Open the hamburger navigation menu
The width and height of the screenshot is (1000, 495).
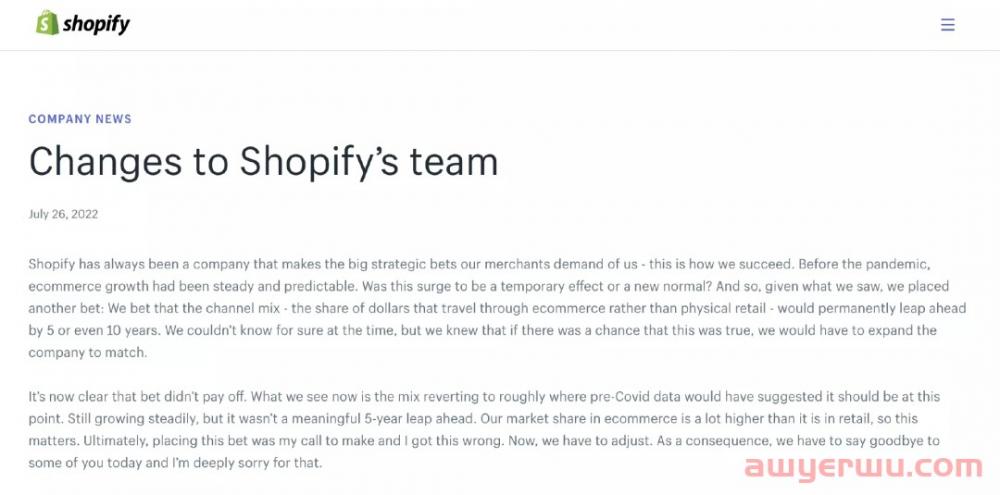948,25
